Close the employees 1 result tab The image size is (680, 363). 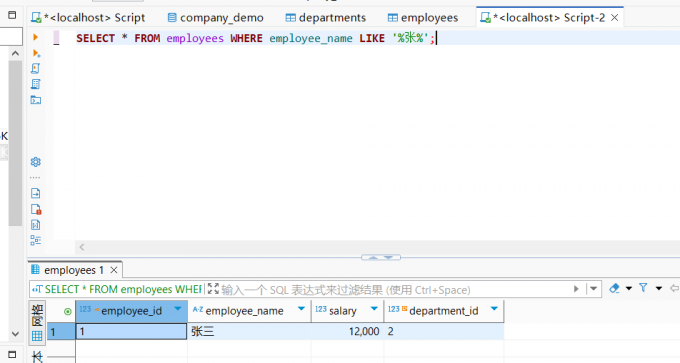[114, 270]
